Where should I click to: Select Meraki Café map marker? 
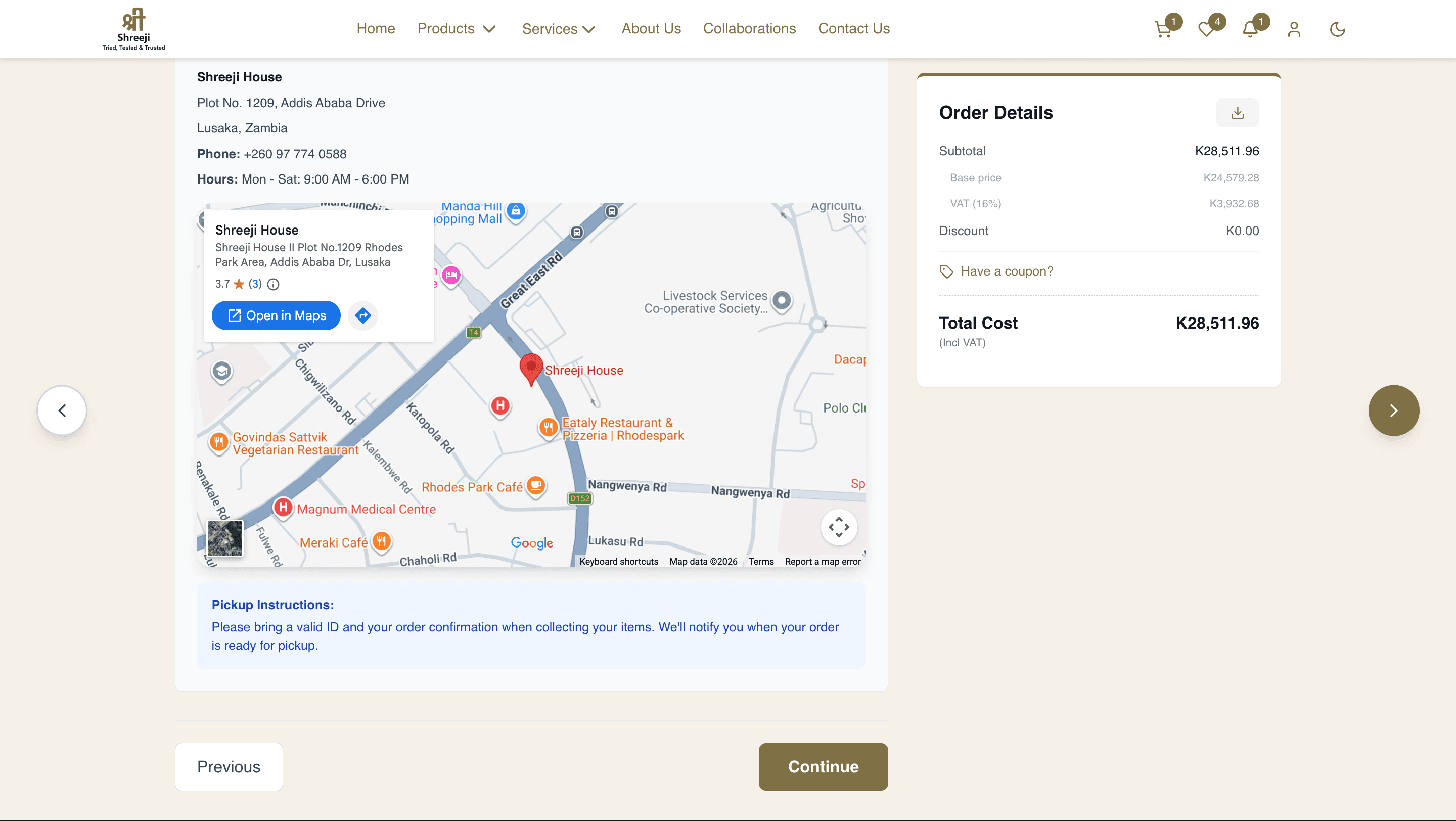tap(382, 542)
